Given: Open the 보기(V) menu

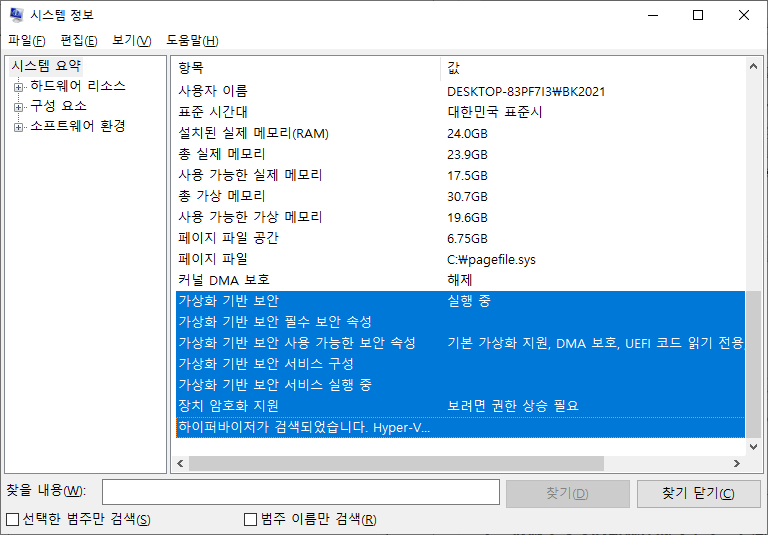Looking at the screenshot, I should 132,40.
